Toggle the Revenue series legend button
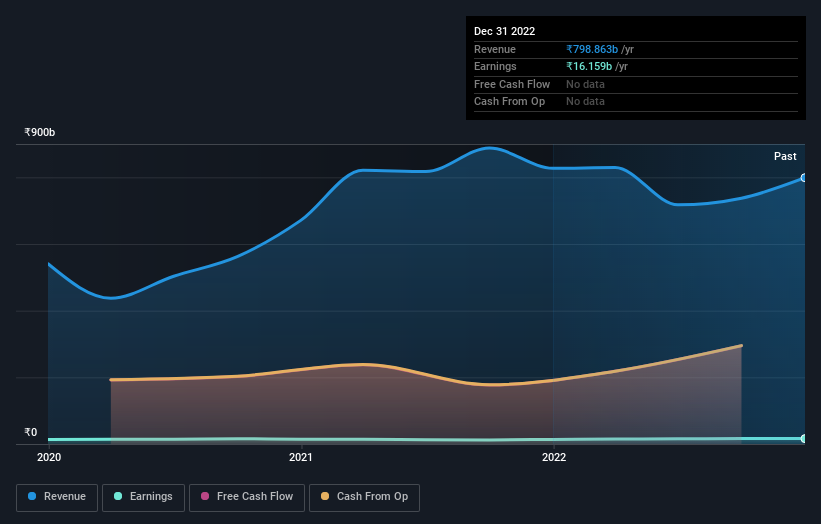The image size is (821, 524). click(x=57, y=497)
